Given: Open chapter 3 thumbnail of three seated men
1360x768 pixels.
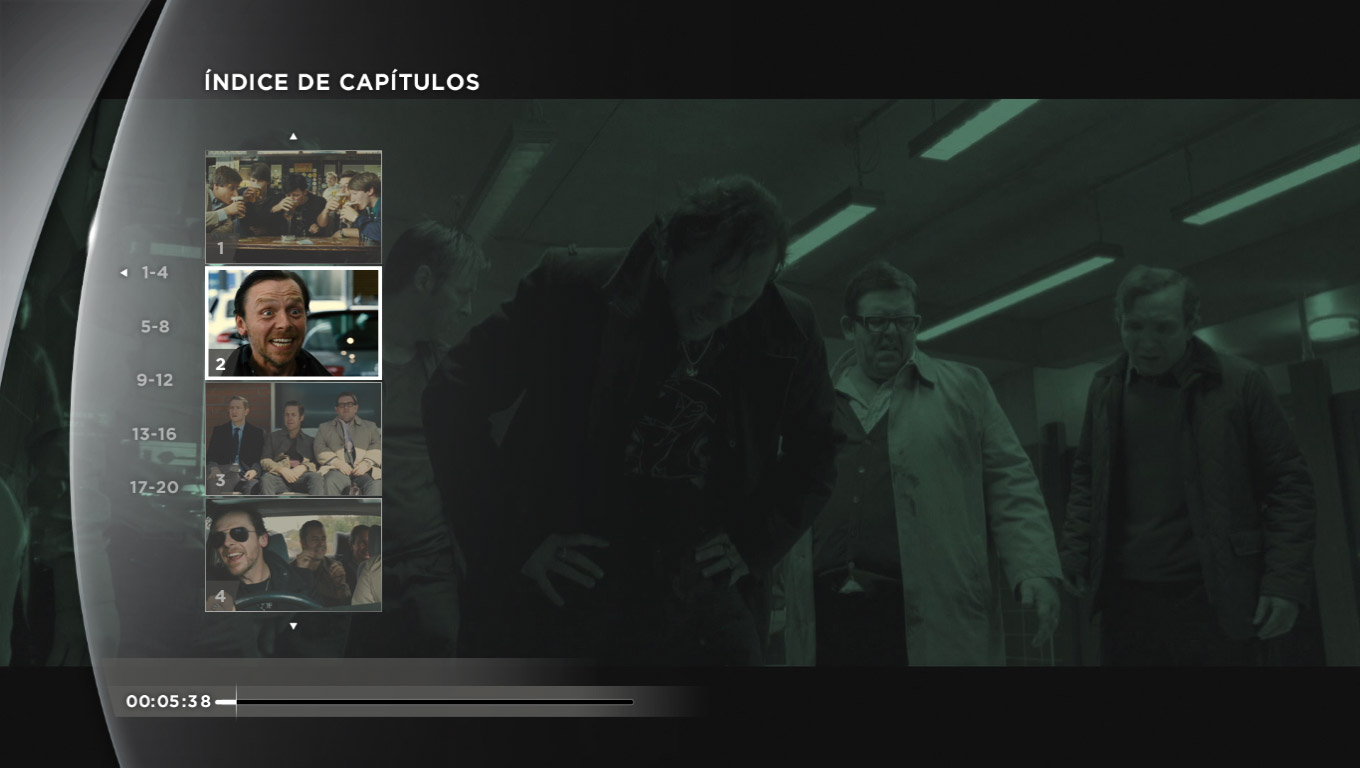Looking at the screenshot, I should tap(293, 439).
